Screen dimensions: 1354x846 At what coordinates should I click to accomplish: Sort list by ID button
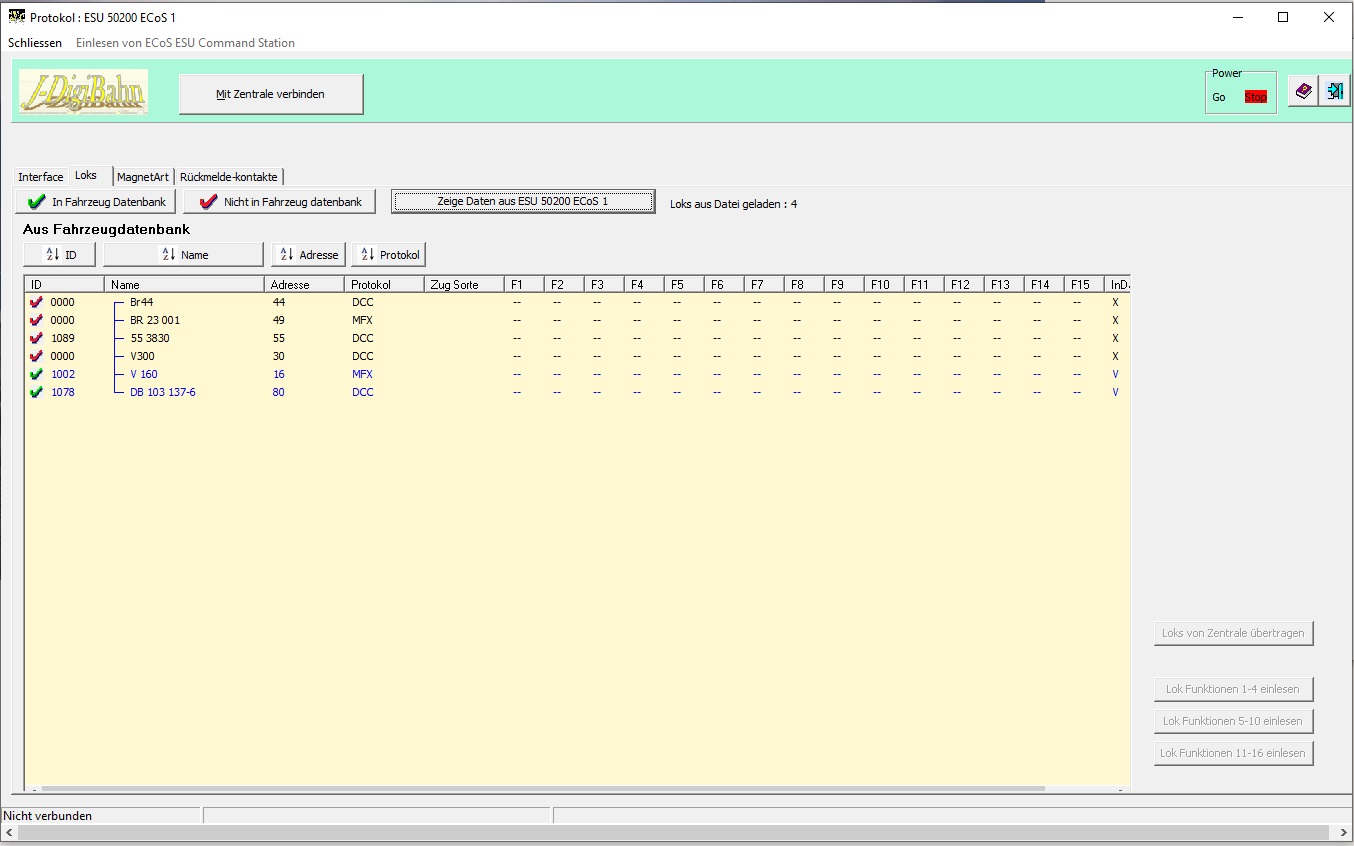point(60,255)
